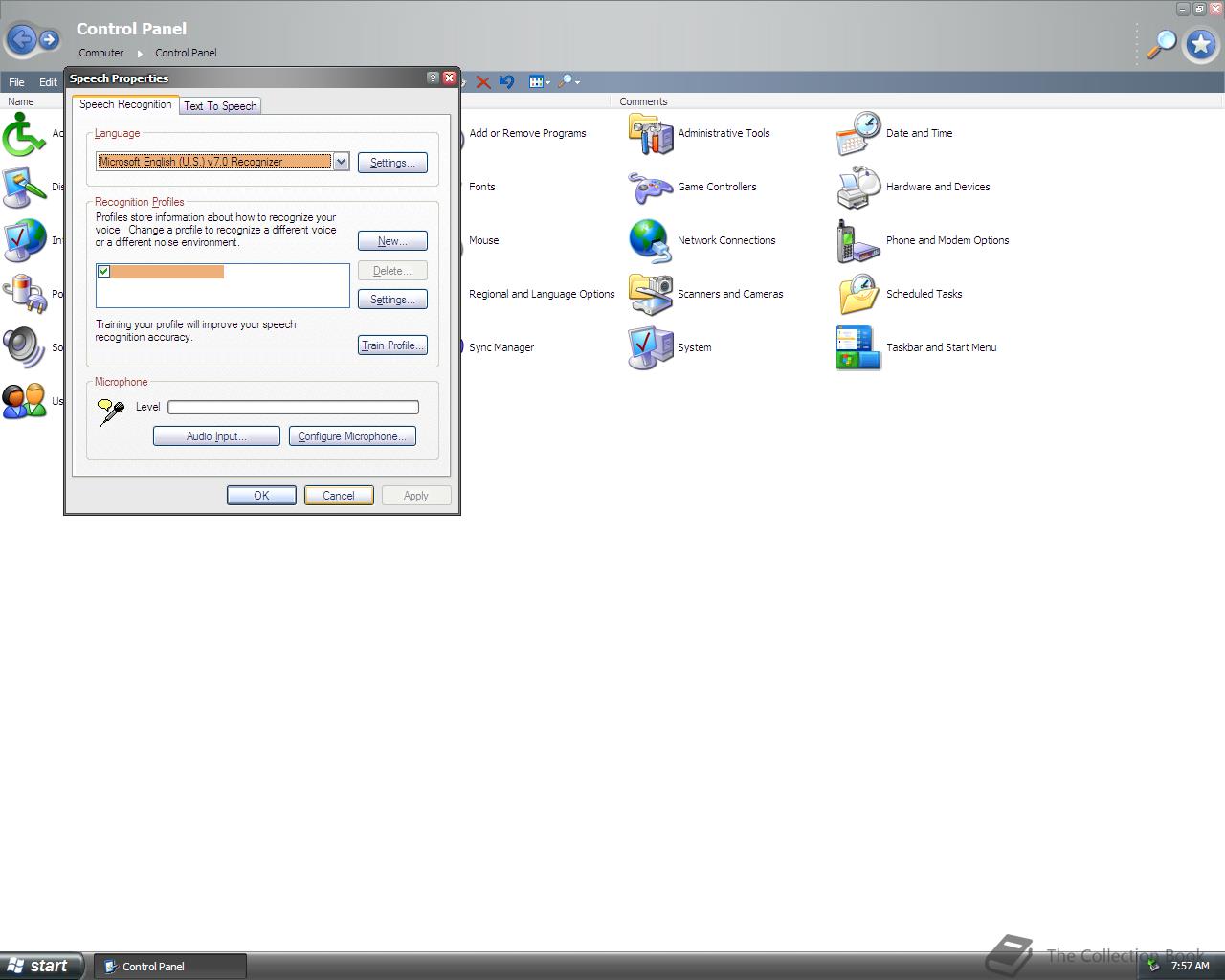Open the Search magnifier in header
The width and height of the screenshot is (1225, 980).
point(1162,43)
